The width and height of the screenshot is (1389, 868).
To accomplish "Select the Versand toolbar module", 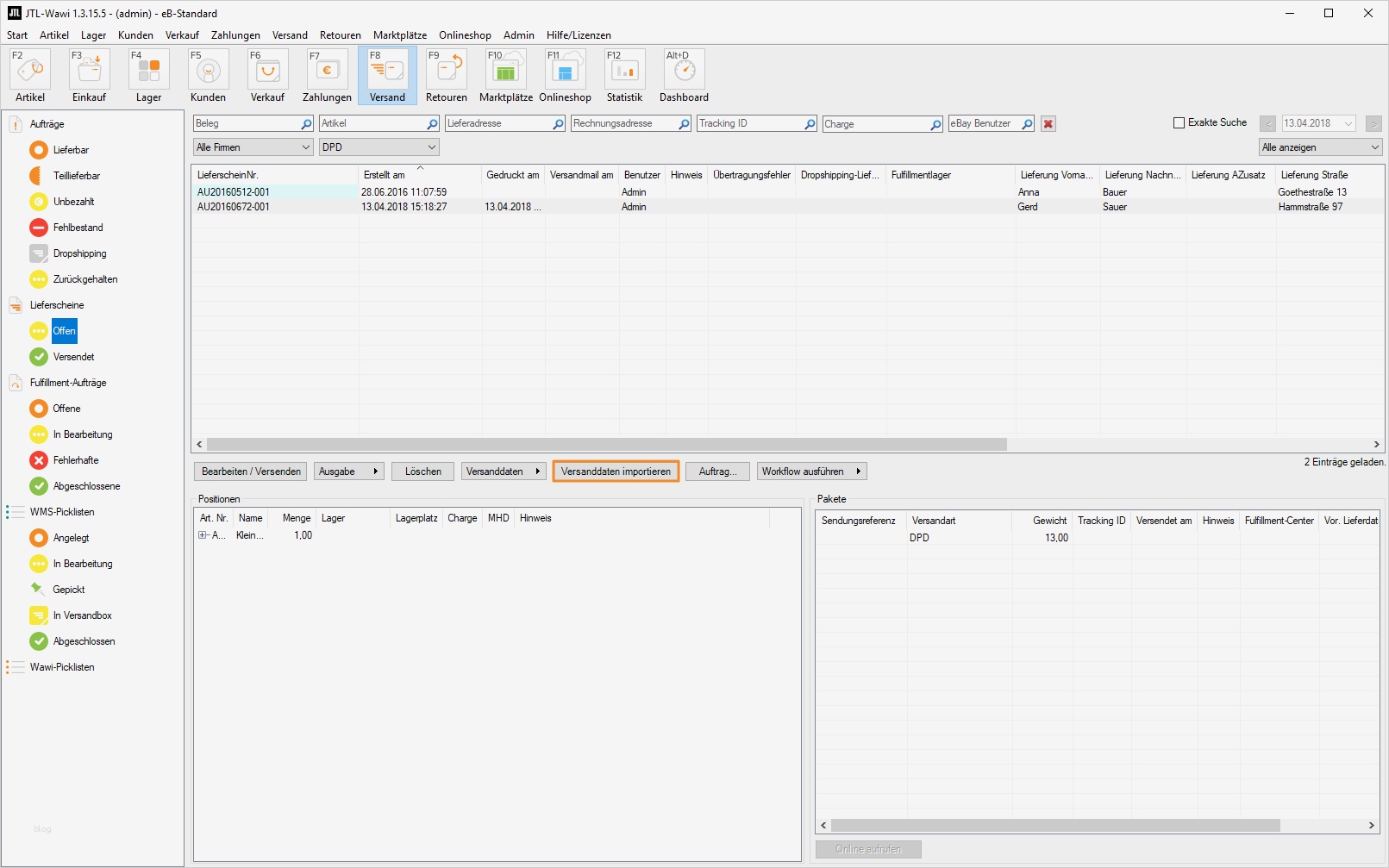I will coord(388,76).
